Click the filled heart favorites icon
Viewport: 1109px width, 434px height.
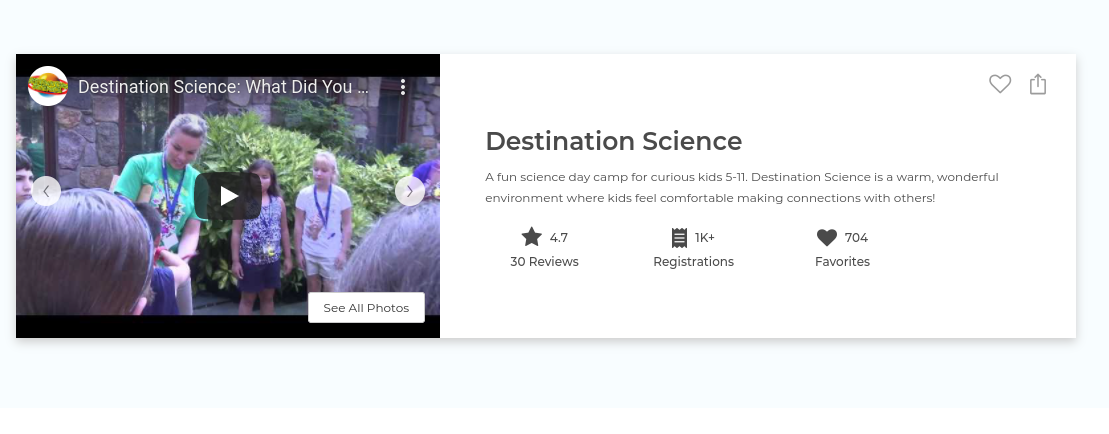(827, 237)
